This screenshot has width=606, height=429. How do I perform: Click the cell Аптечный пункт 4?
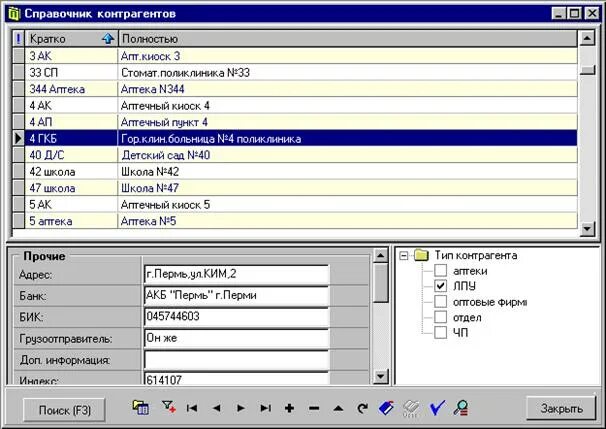pyautogui.click(x=347, y=122)
